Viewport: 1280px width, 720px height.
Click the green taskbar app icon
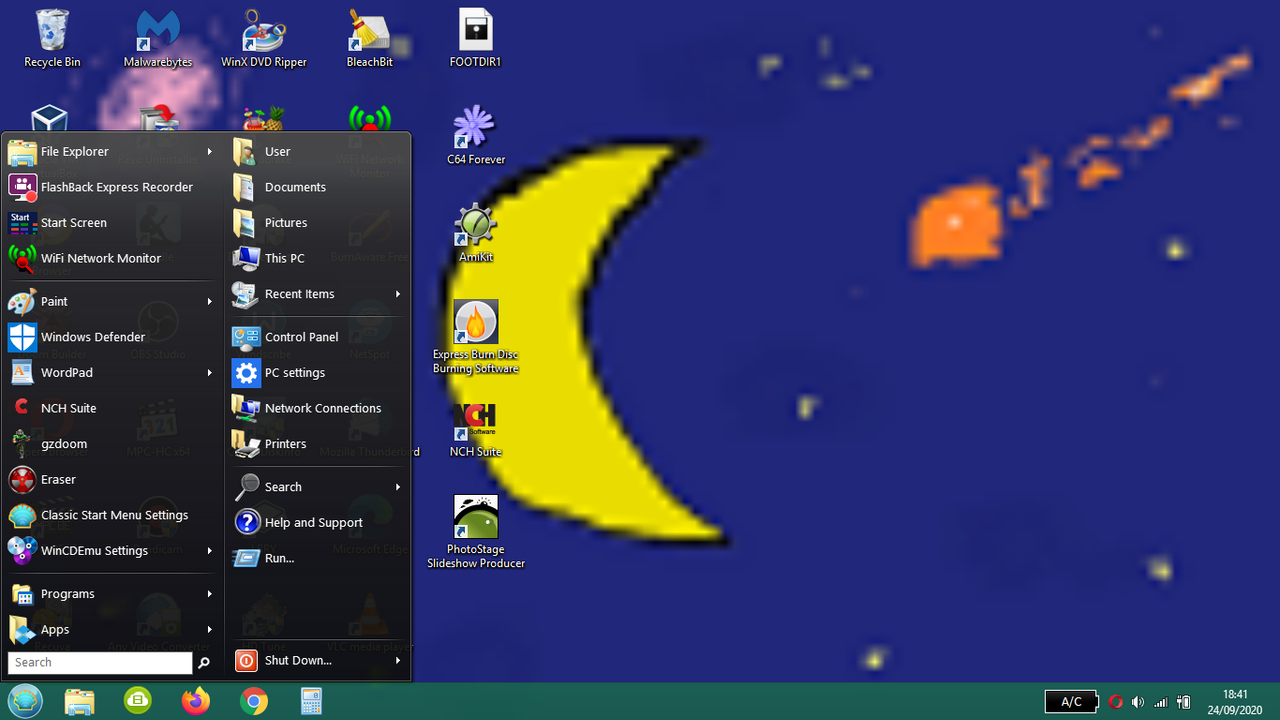[138, 702]
